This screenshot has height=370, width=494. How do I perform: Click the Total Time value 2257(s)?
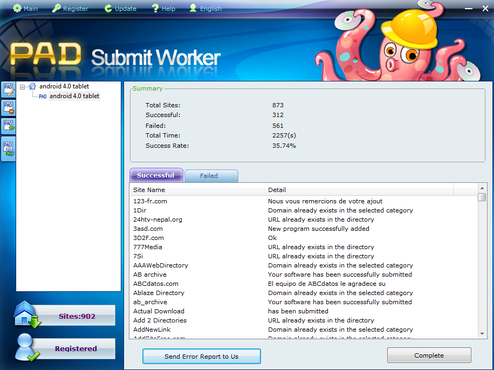(x=284, y=135)
